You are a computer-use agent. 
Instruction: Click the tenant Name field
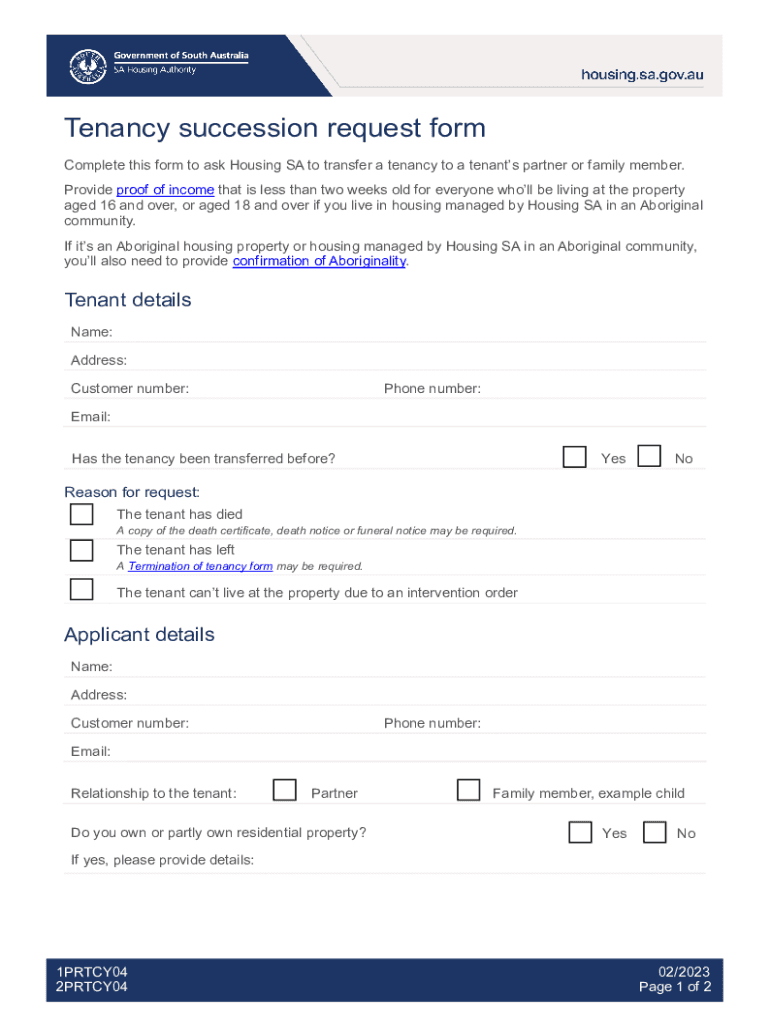pos(400,332)
